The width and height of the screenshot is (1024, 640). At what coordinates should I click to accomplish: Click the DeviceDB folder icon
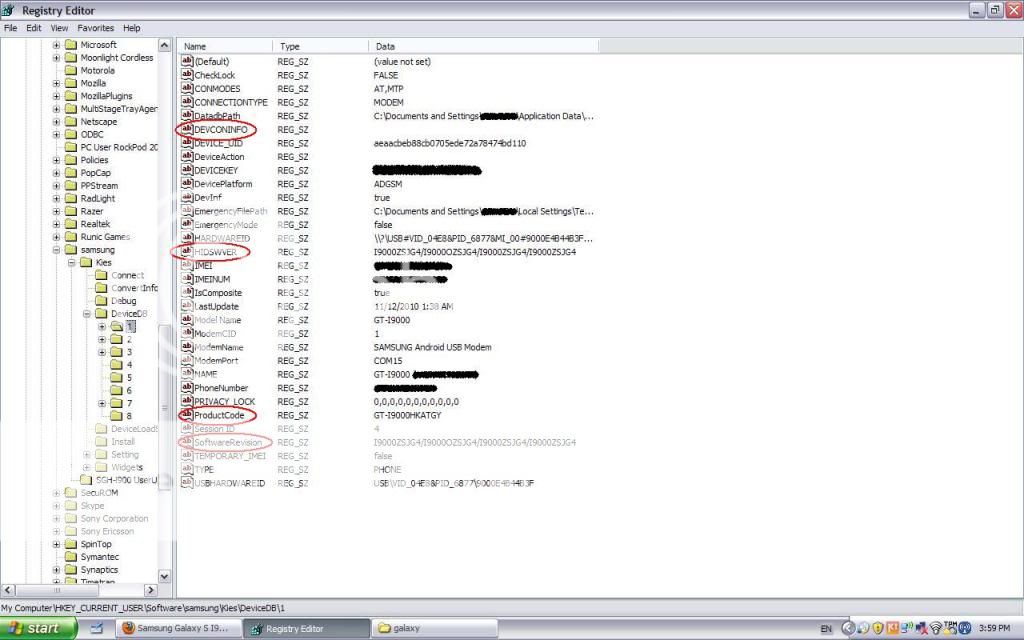tap(101, 314)
